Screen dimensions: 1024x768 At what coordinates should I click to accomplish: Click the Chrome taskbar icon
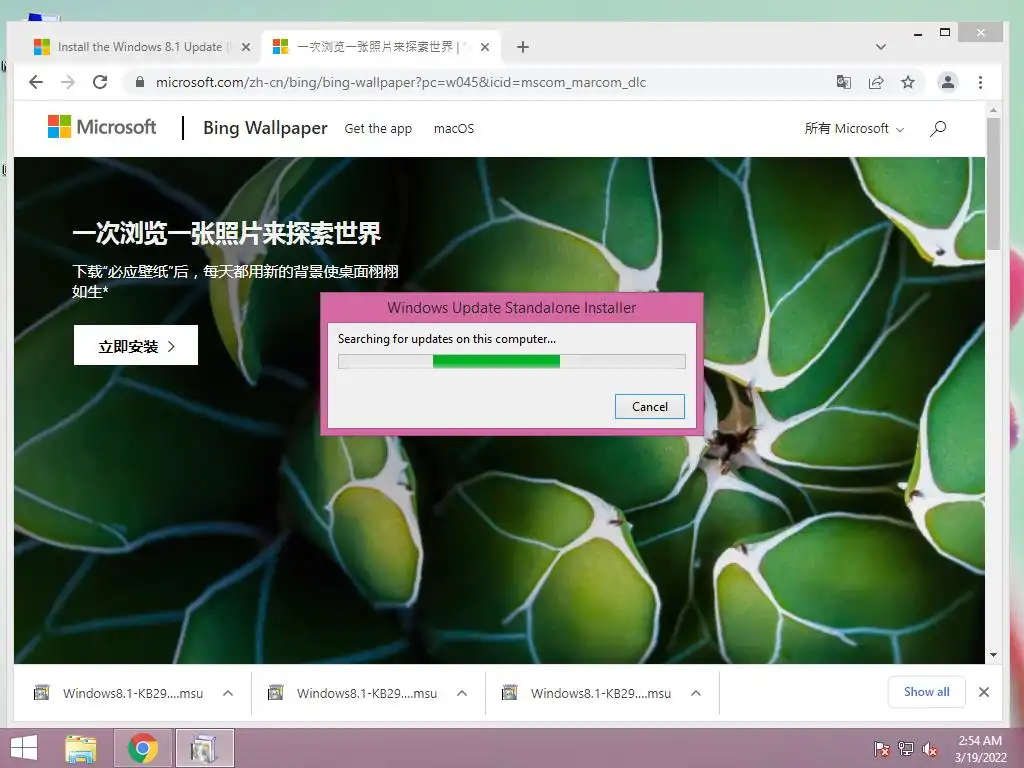(x=143, y=748)
